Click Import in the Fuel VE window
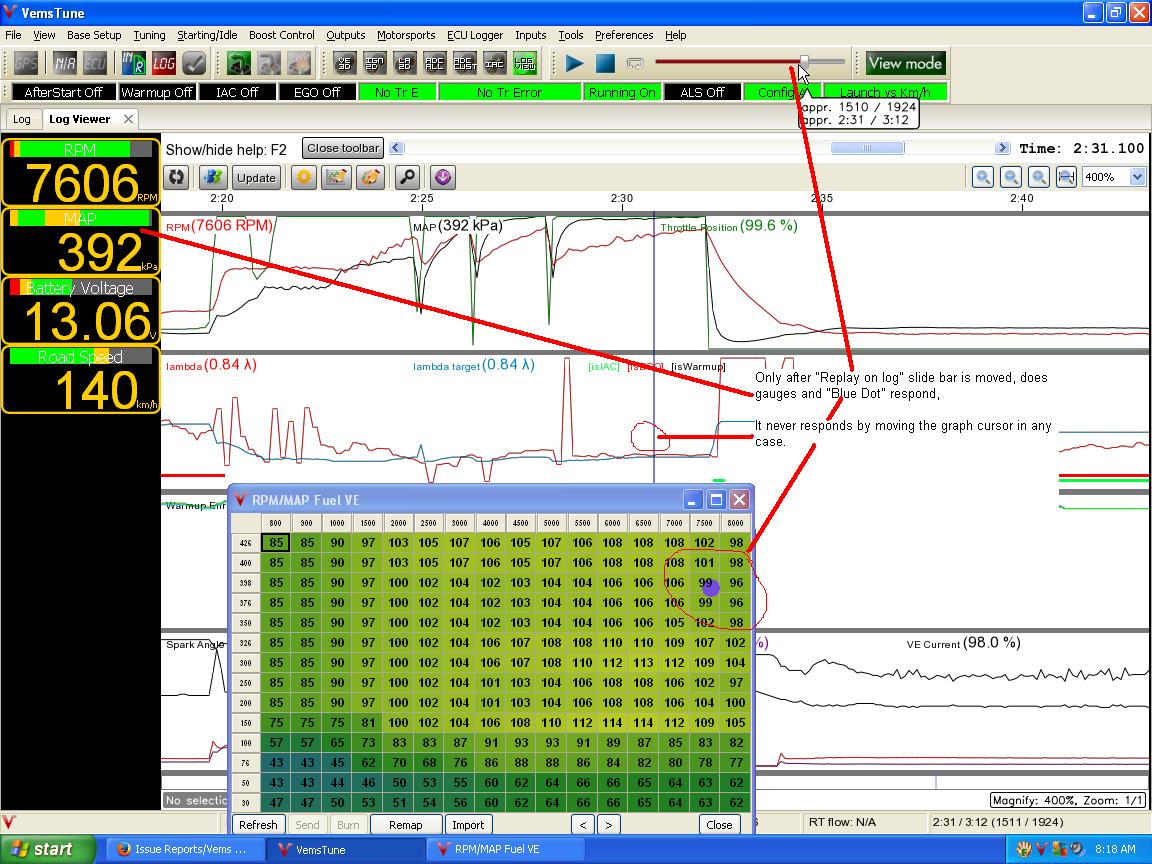1152x864 pixels. [x=468, y=825]
